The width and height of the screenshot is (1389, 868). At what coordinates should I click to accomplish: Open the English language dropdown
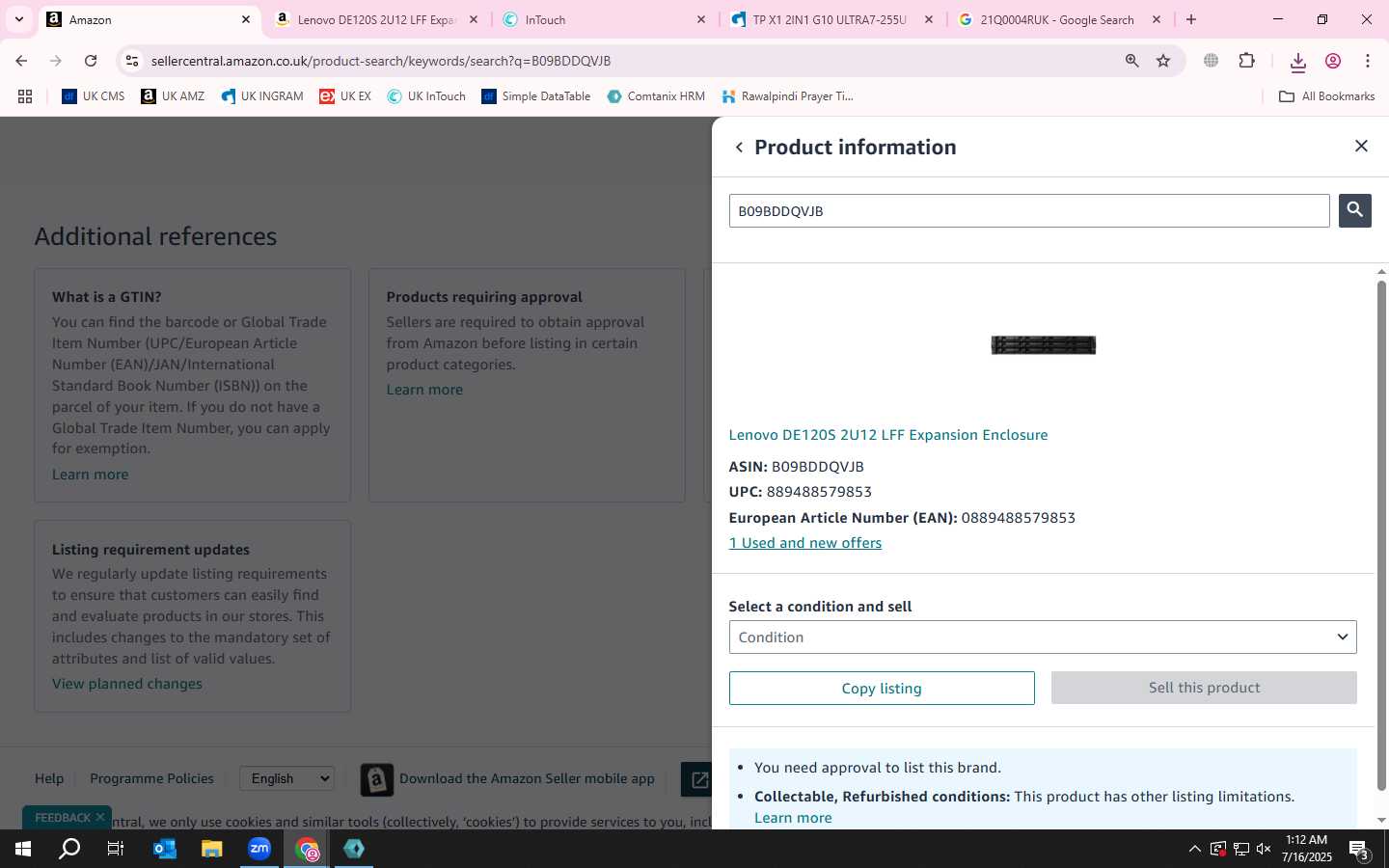286,778
